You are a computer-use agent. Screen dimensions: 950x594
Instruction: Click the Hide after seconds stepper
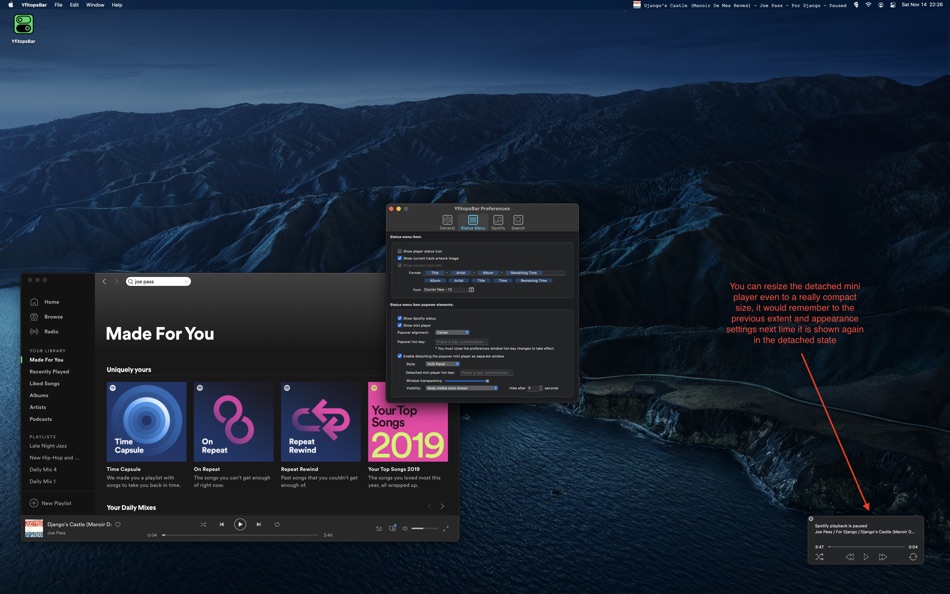(540, 388)
